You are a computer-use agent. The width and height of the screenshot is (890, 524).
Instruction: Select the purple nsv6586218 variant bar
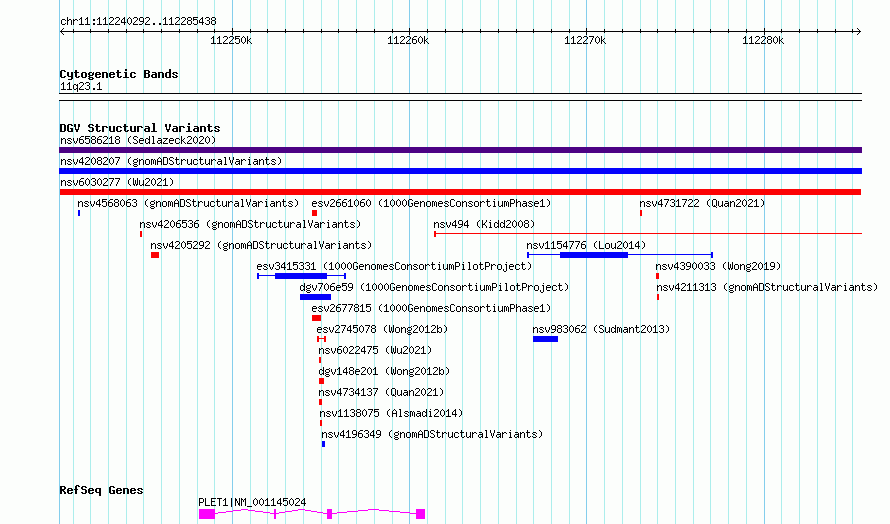(x=460, y=150)
